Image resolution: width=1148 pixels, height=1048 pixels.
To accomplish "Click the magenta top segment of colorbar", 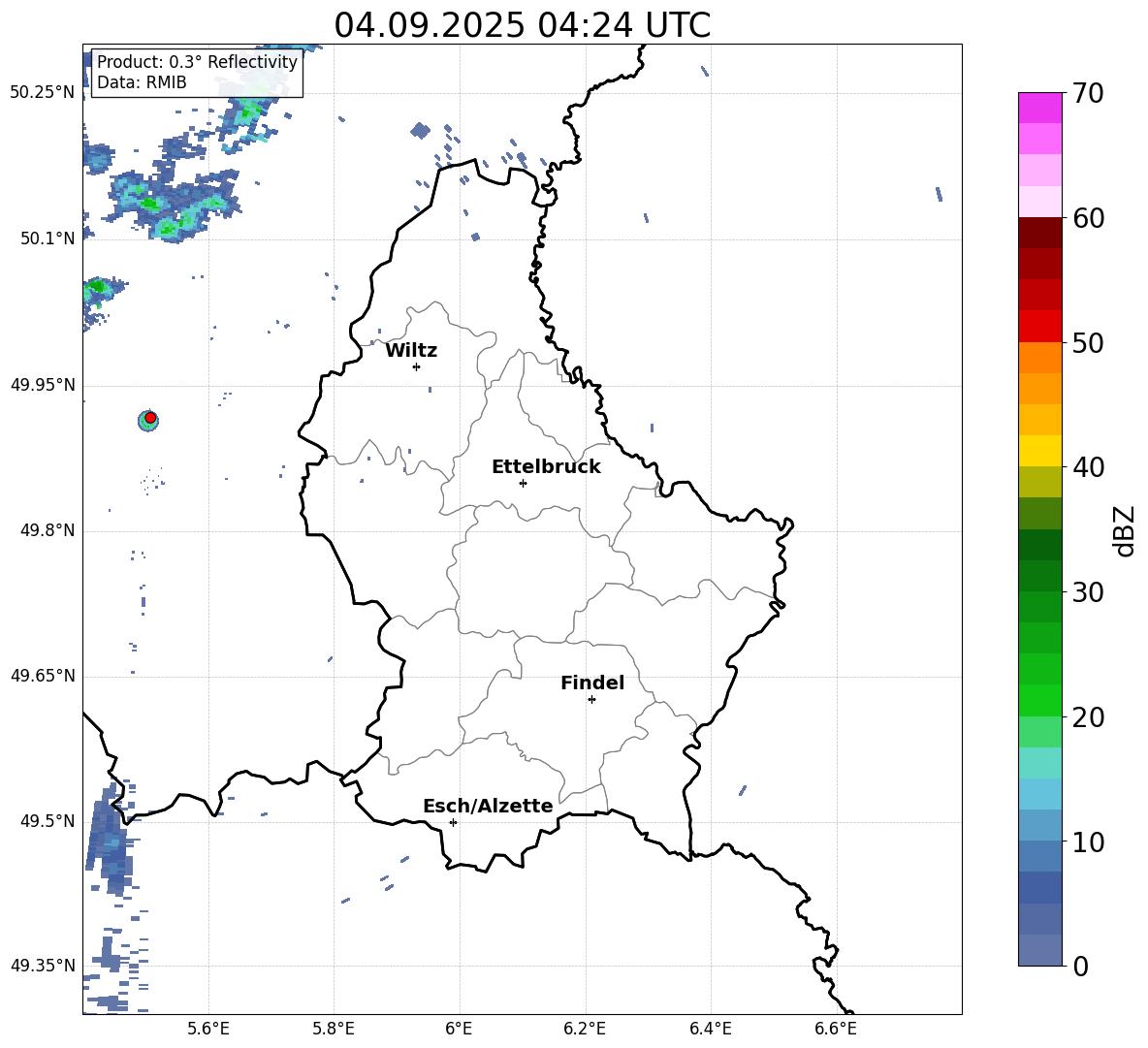I will (x=1039, y=109).
